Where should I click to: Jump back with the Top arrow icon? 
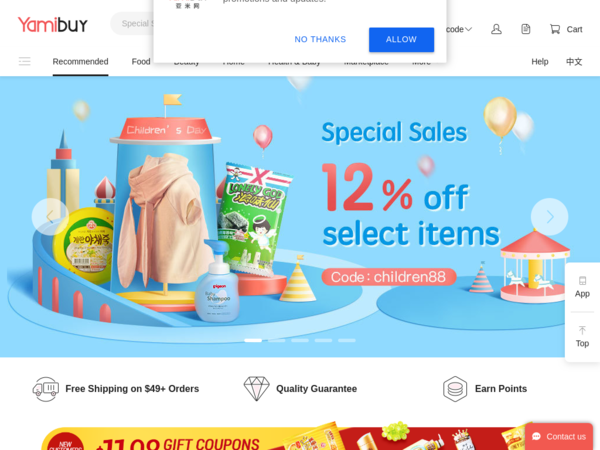coord(582,330)
